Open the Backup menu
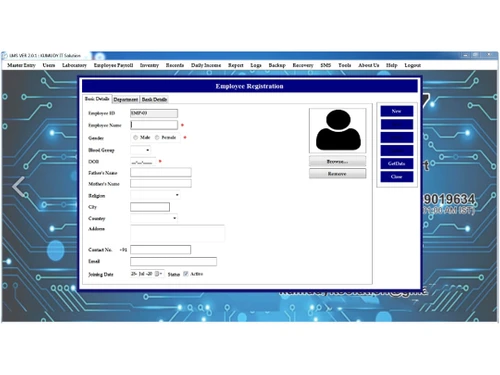This screenshot has height=375, width=500. pyautogui.click(x=277, y=65)
